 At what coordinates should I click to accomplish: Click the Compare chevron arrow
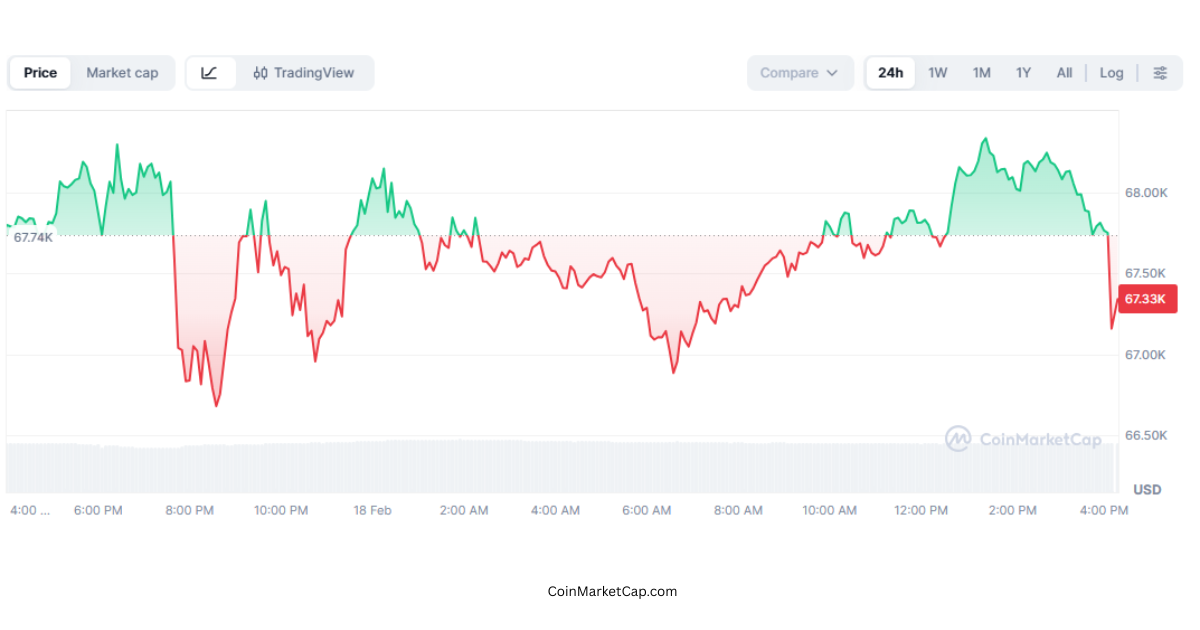click(x=831, y=72)
